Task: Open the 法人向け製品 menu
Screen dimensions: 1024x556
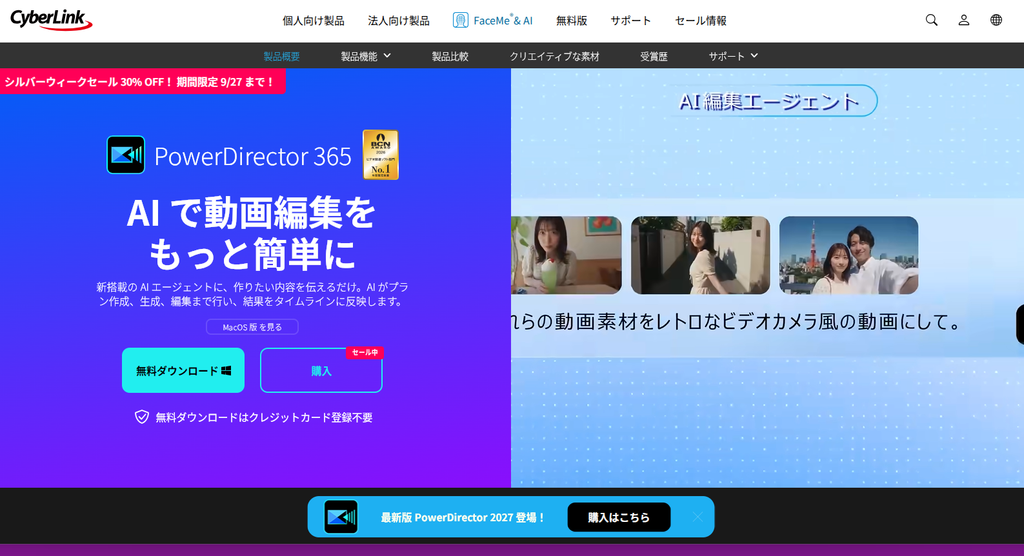Action: point(398,21)
